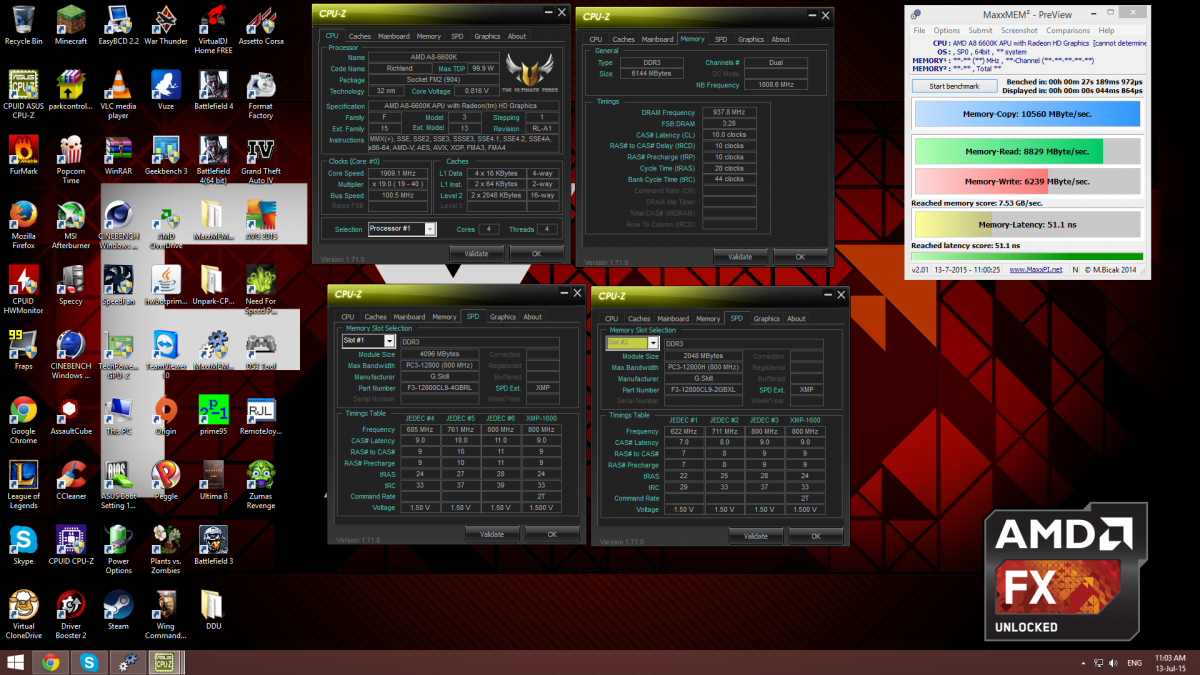1200x675 pixels.
Task: Expand the Processor #1 selection dropdown
Action: pos(431,229)
